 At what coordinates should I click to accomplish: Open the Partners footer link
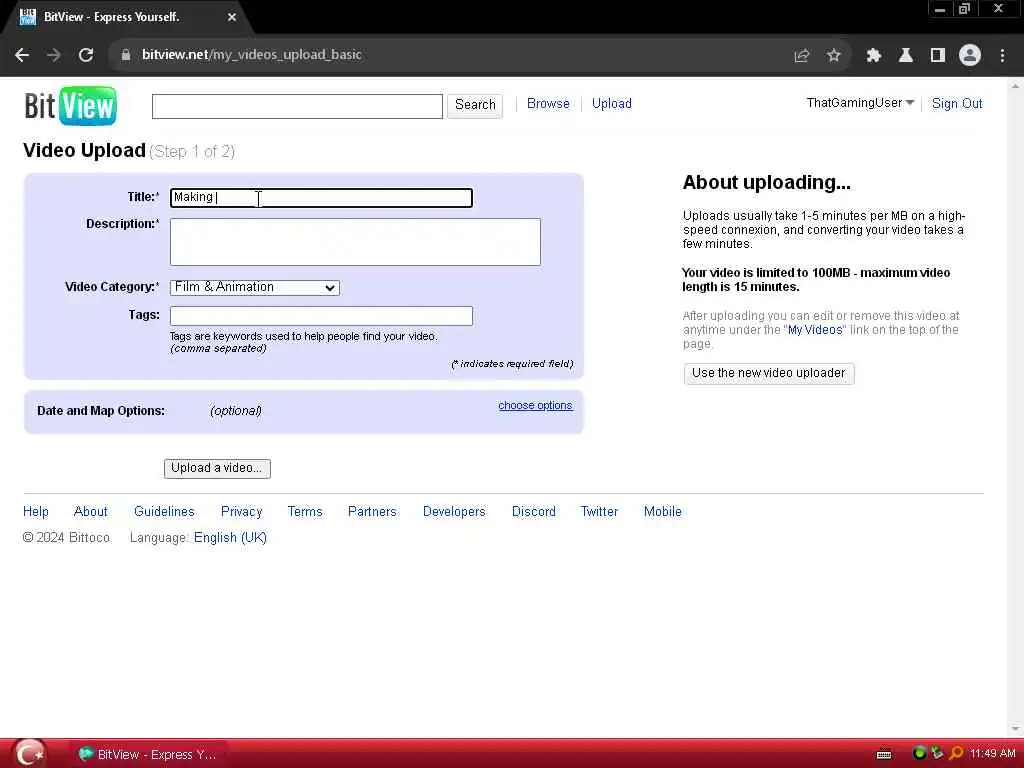coord(372,512)
